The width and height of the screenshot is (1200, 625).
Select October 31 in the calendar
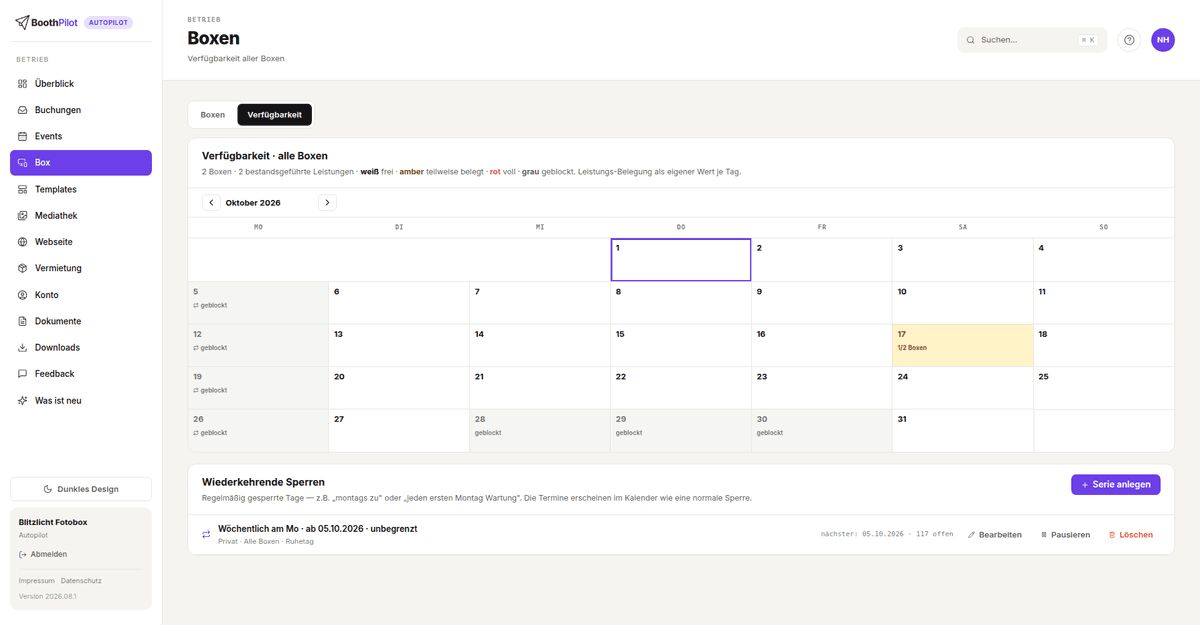coord(963,430)
